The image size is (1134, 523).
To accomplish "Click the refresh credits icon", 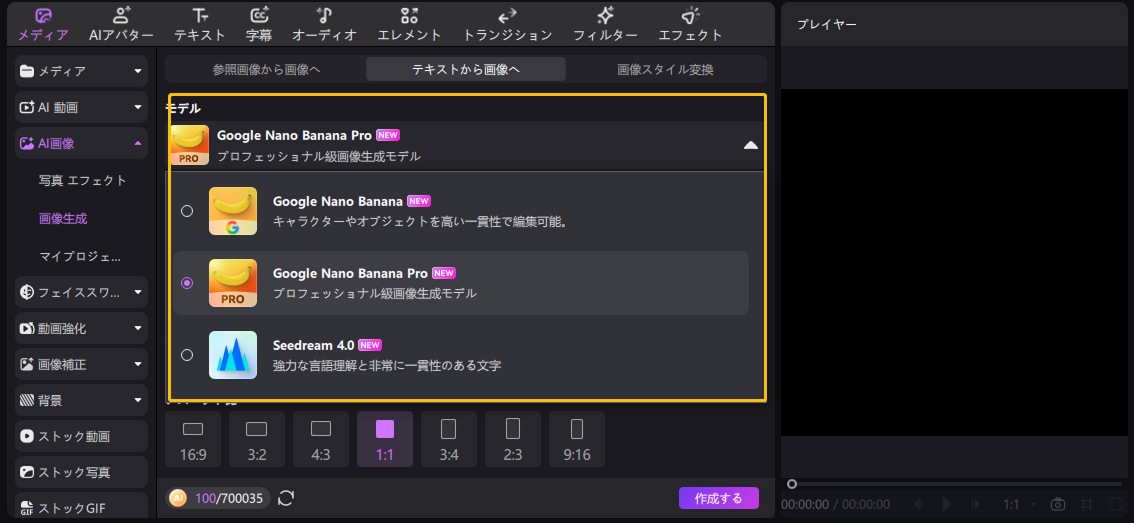I will point(286,498).
